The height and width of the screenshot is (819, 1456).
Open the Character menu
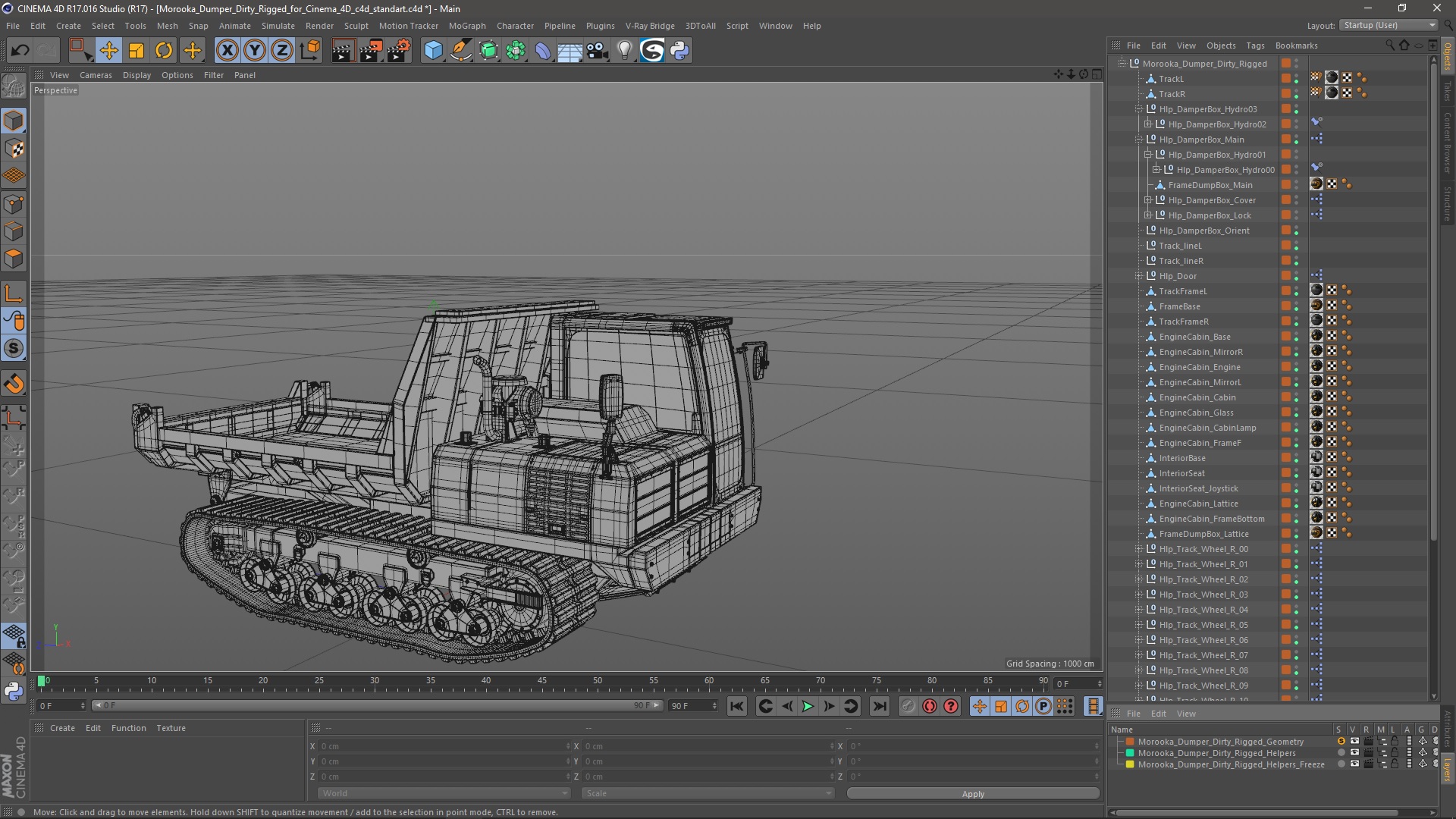(515, 26)
